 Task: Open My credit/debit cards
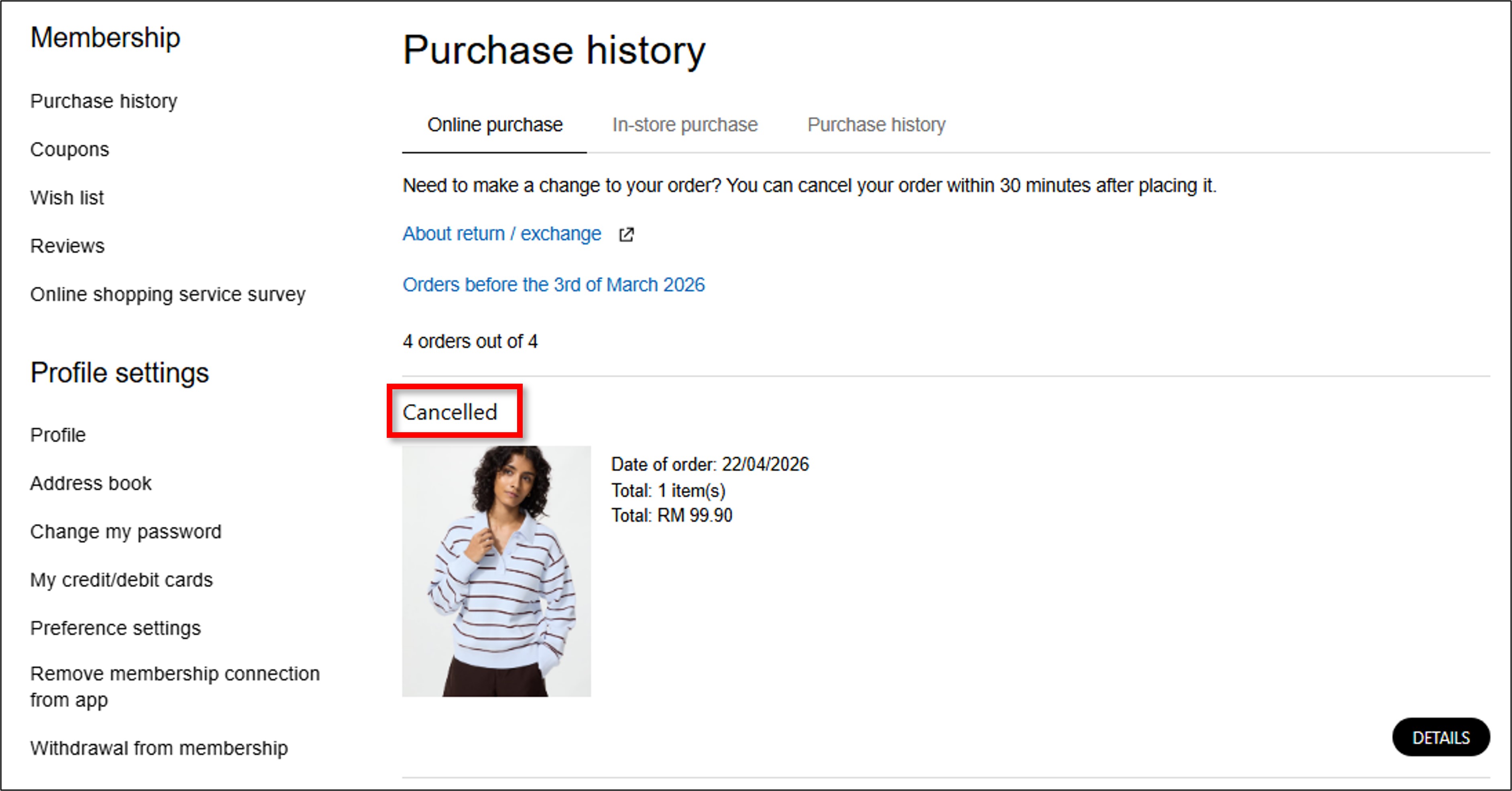pos(121,580)
